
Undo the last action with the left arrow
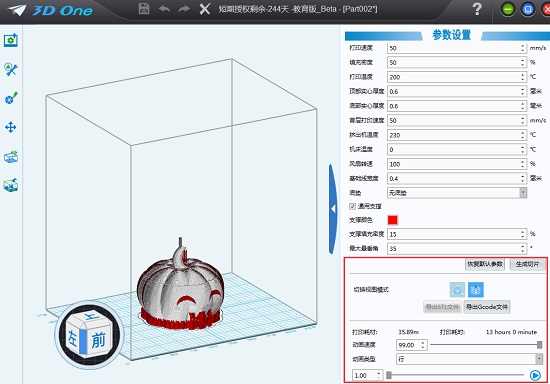(x=164, y=9)
